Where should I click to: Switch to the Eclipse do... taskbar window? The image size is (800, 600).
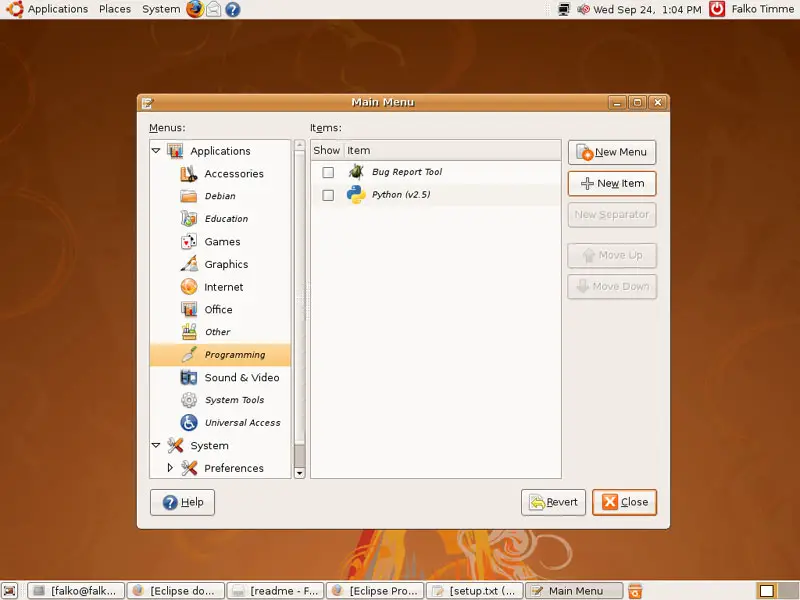(x=176, y=590)
